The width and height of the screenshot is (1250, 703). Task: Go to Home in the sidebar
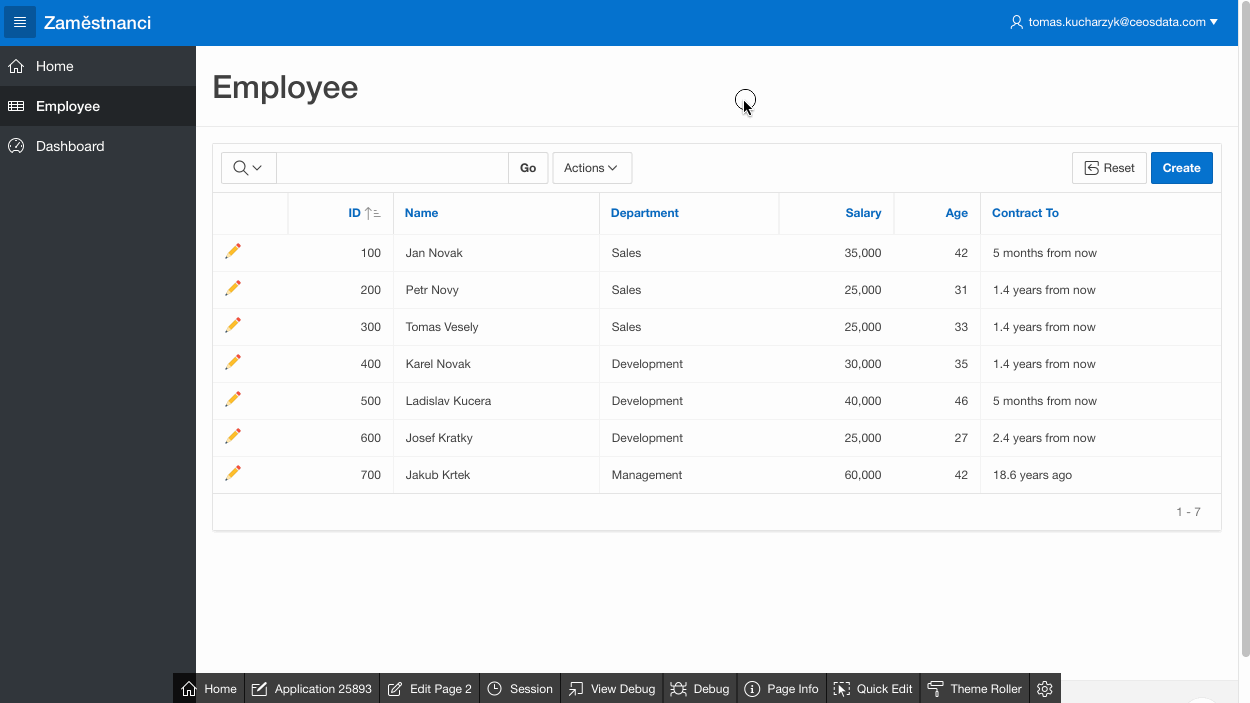55,66
